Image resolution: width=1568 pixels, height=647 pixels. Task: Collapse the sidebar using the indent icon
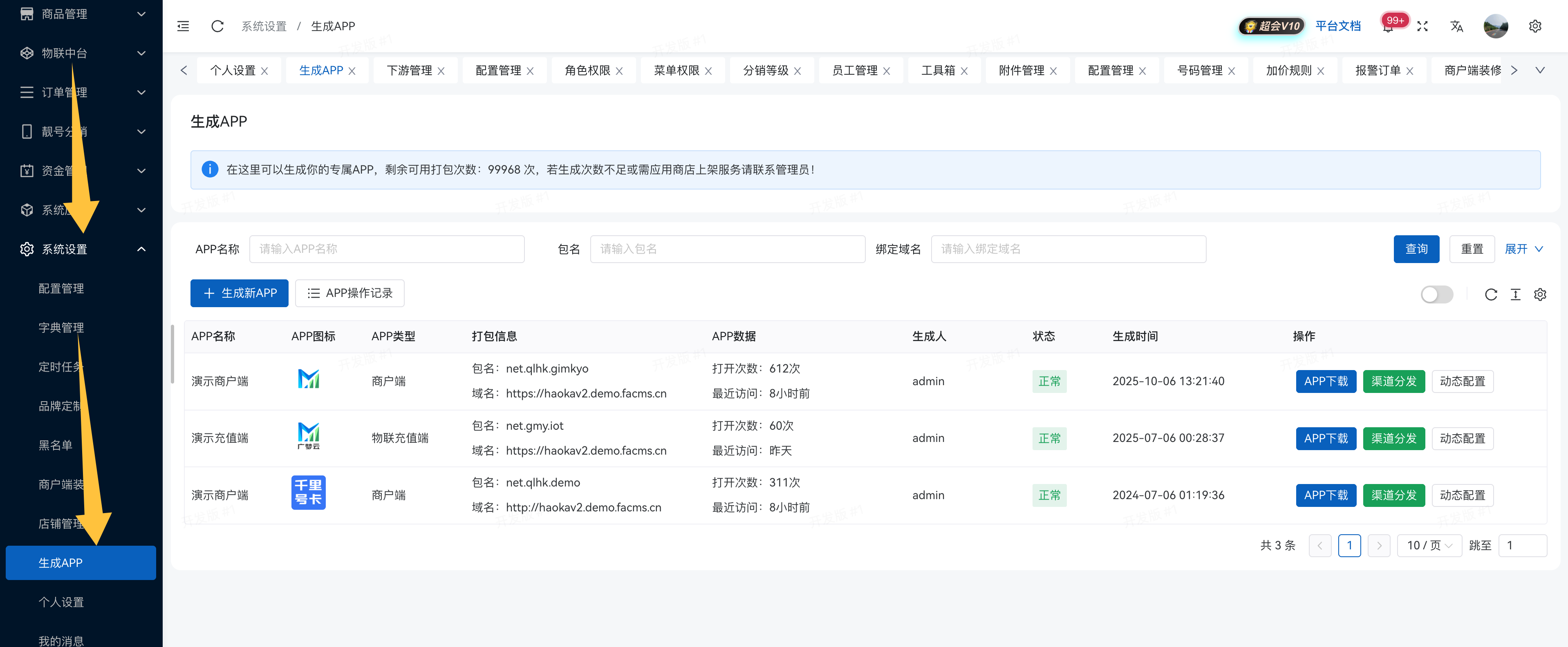pos(183,26)
